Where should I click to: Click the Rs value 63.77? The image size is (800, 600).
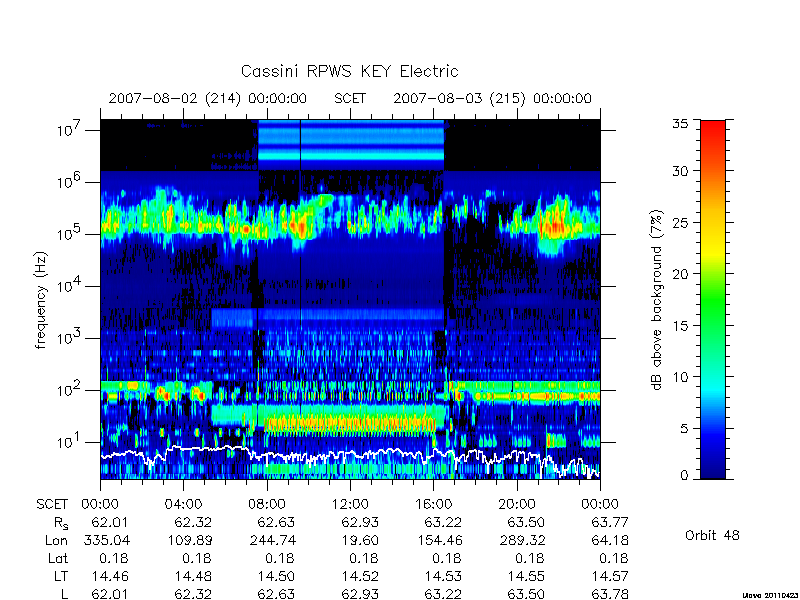coord(610,522)
